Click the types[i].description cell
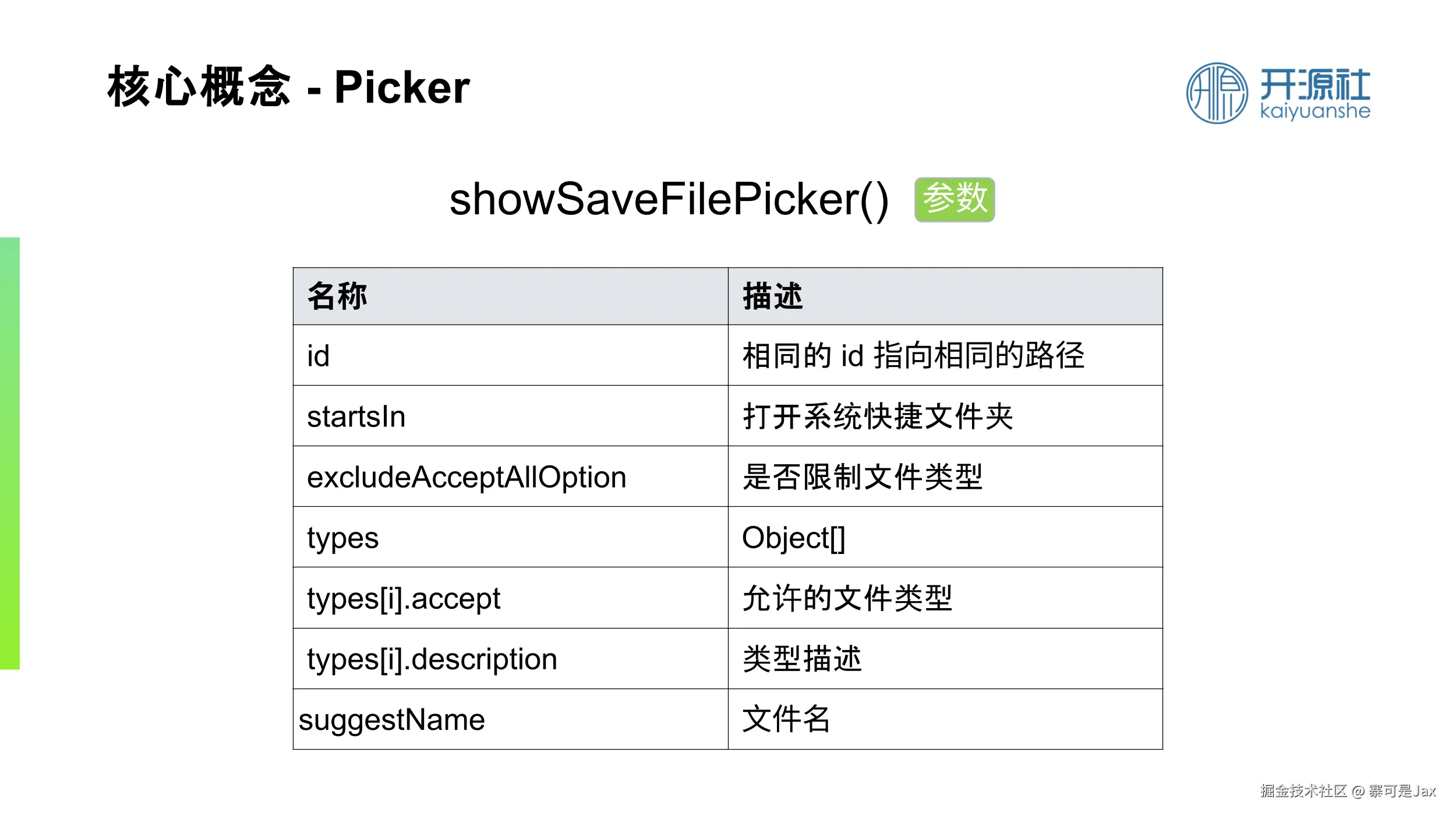 [510, 659]
